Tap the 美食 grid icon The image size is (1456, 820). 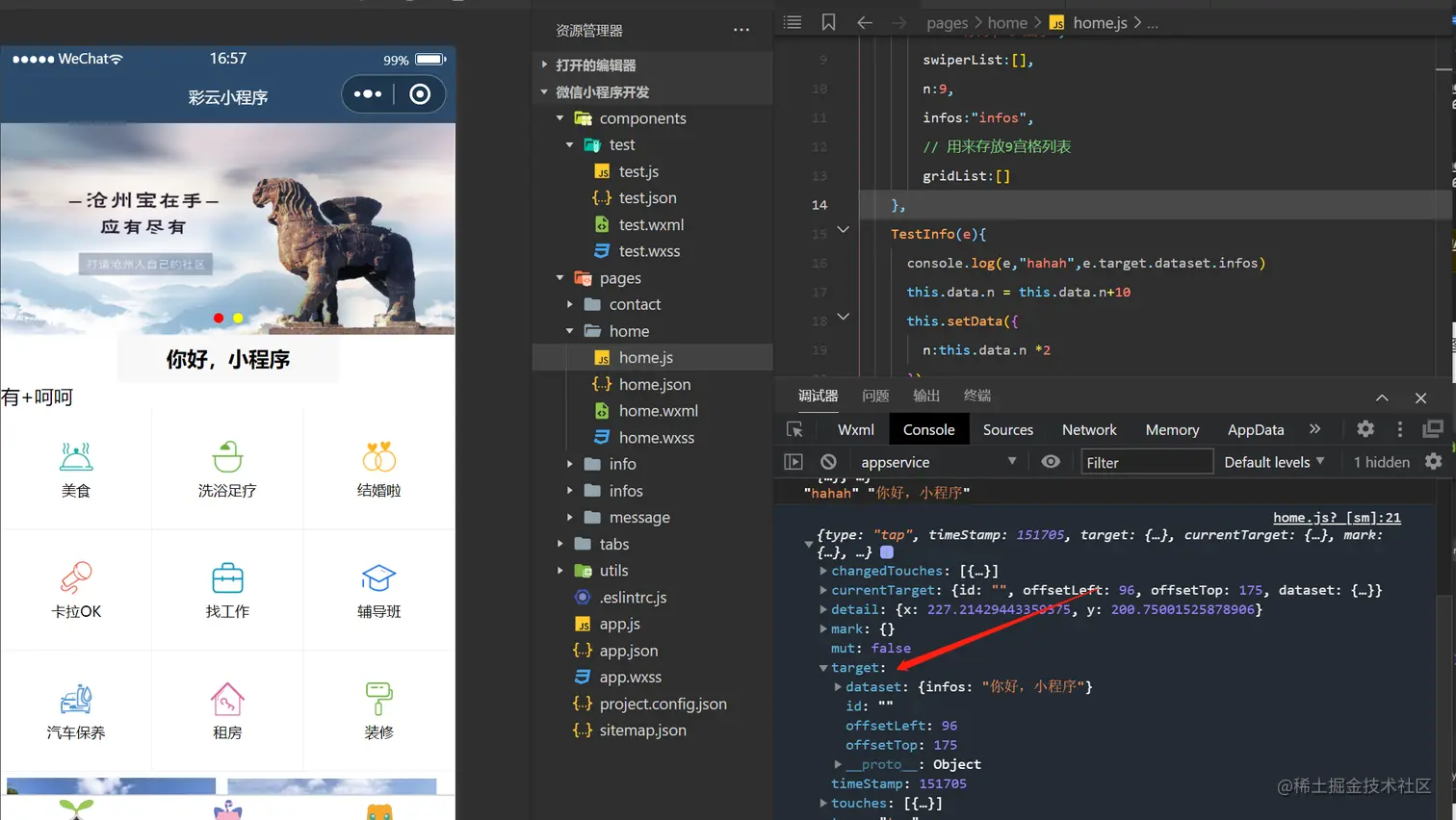[x=76, y=456]
